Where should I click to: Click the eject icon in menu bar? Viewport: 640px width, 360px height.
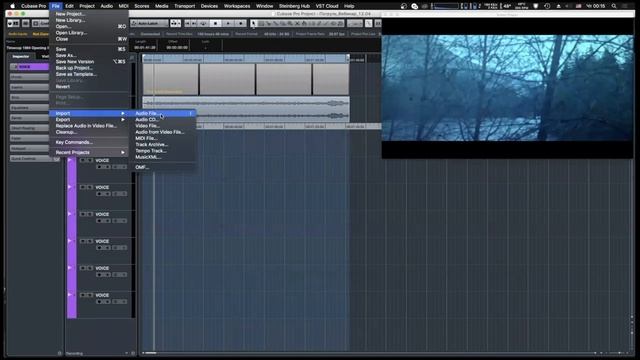(558, 6)
